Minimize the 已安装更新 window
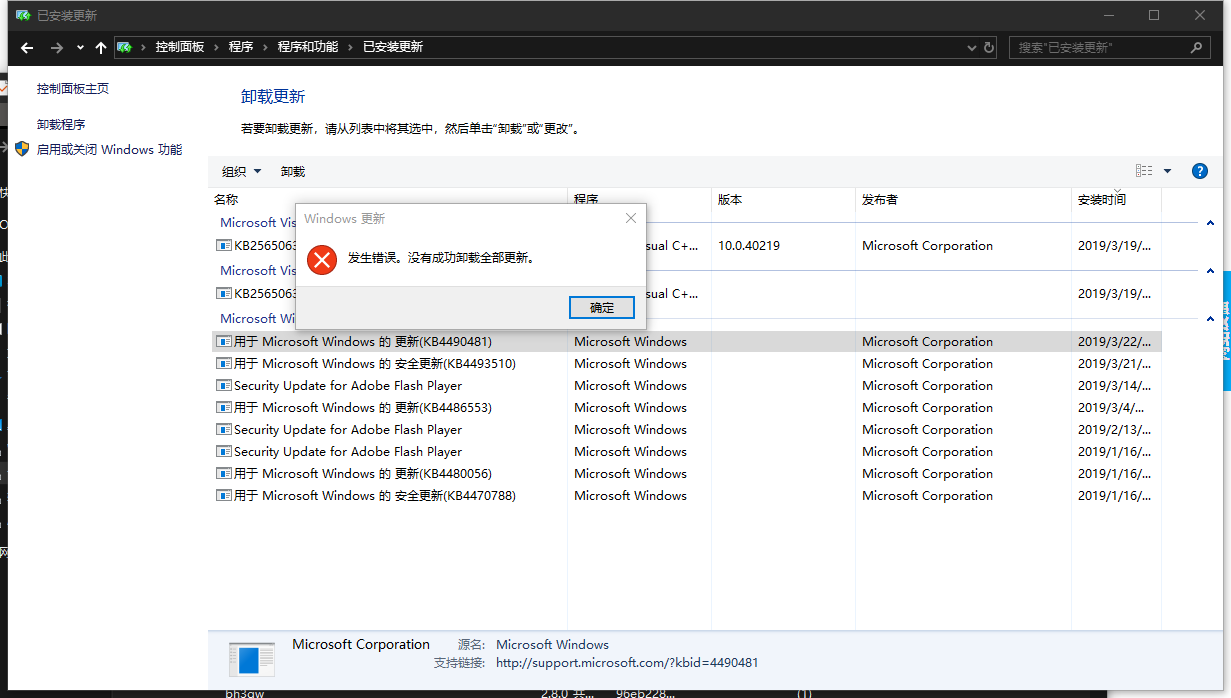This screenshot has width=1231, height=698. coord(1108,15)
